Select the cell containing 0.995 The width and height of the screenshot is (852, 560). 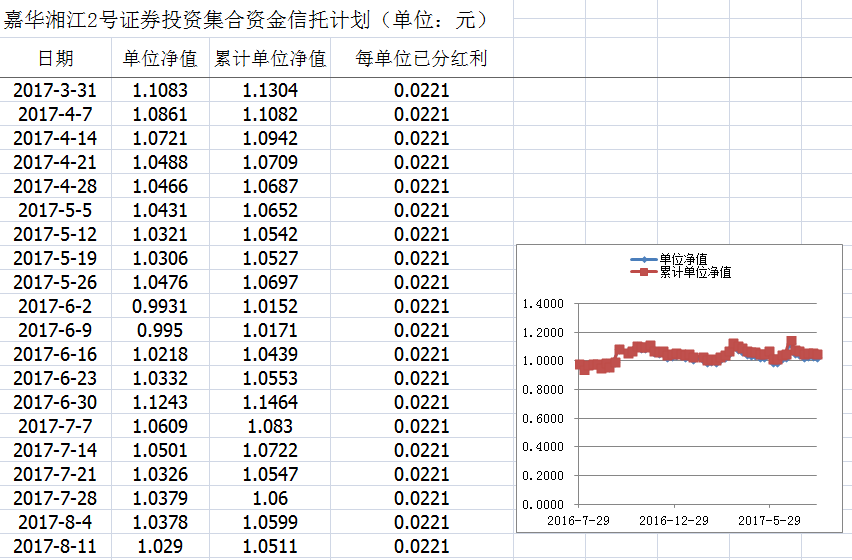160,330
